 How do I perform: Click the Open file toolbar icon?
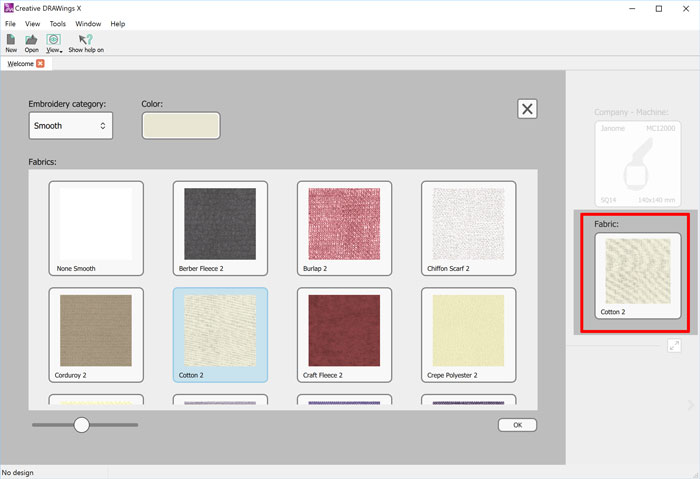pos(32,42)
